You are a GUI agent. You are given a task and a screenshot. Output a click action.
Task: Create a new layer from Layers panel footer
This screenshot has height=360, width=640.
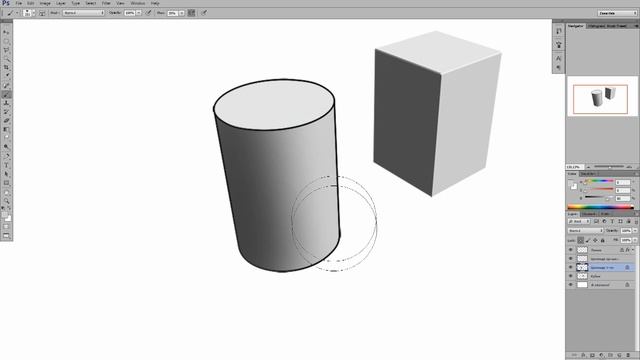click(619, 356)
